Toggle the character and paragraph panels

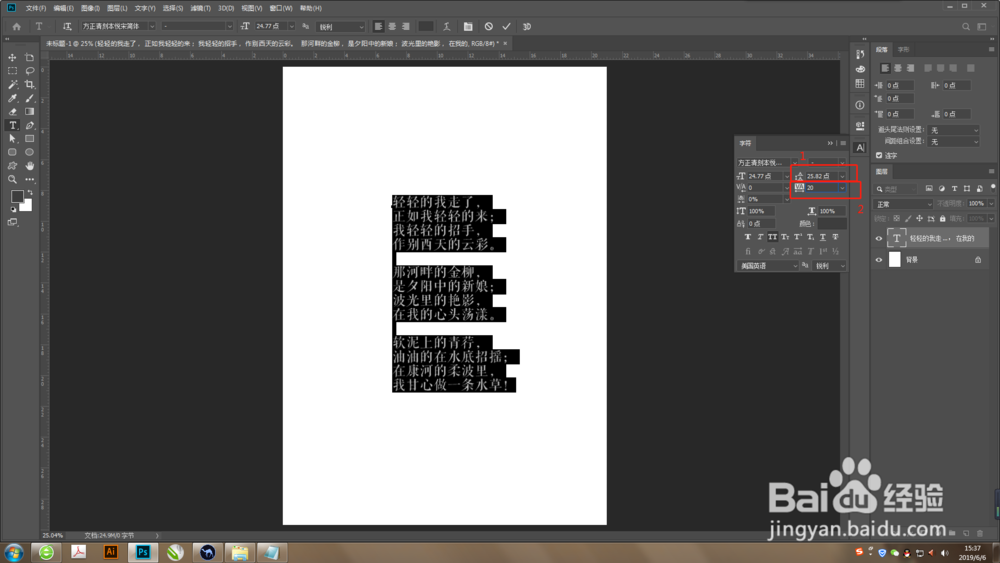pyautogui.click(x=468, y=26)
